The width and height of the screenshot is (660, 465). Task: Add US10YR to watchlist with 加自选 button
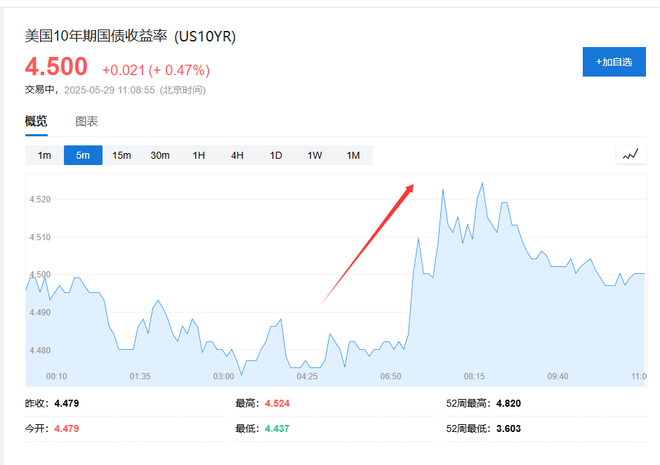(x=614, y=62)
